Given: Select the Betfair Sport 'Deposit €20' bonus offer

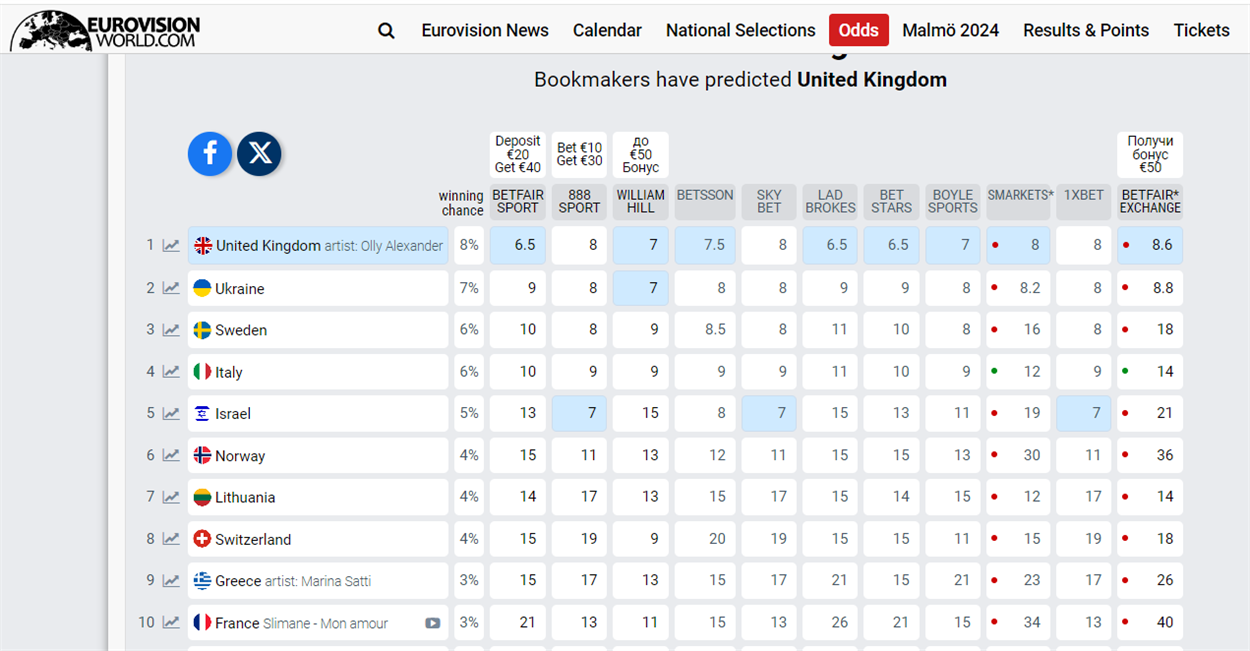Looking at the screenshot, I should point(518,154).
